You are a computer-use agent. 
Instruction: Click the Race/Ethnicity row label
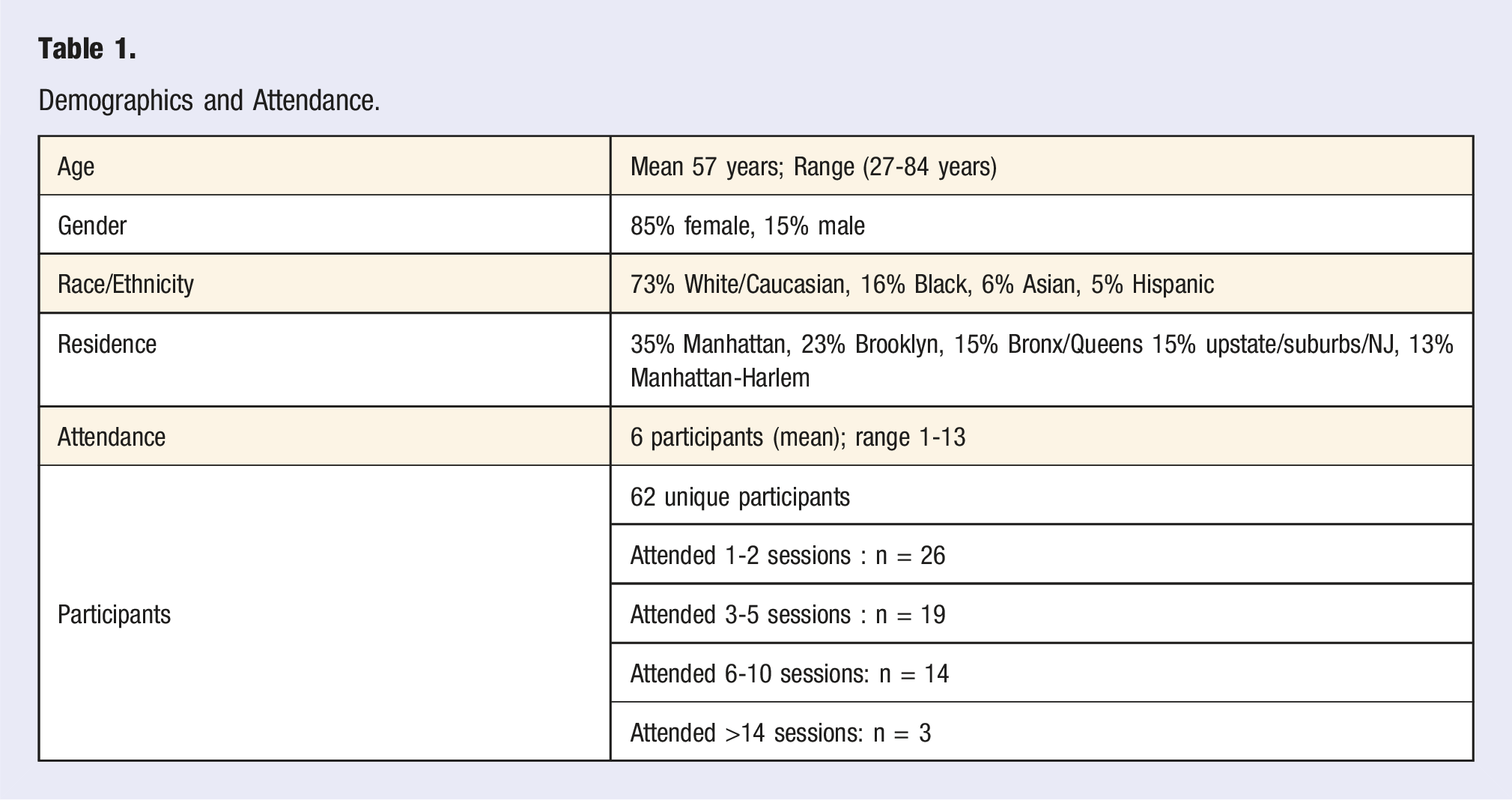click(126, 284)
